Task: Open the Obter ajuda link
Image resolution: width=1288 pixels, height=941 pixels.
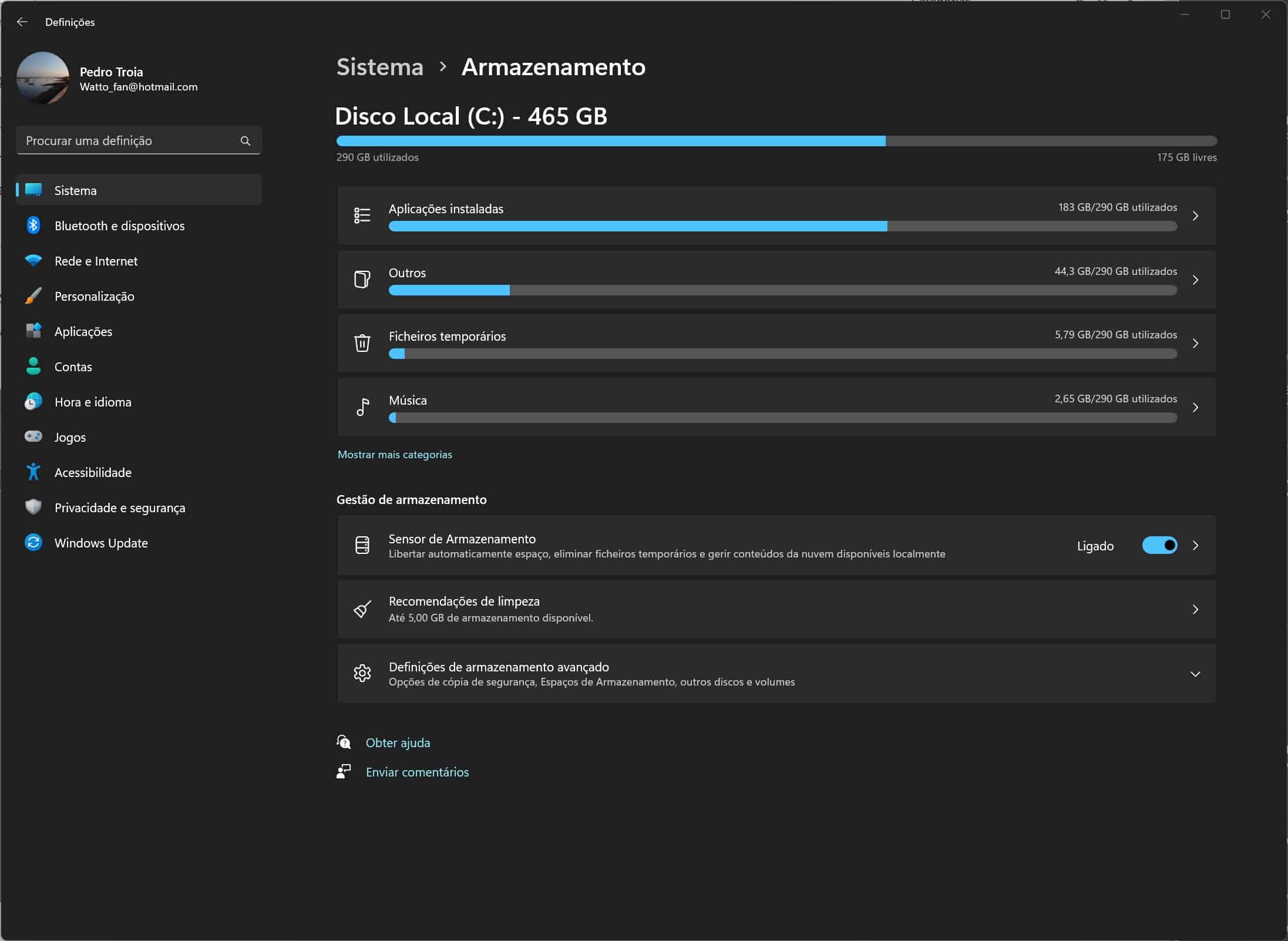Action: (398, 742)
